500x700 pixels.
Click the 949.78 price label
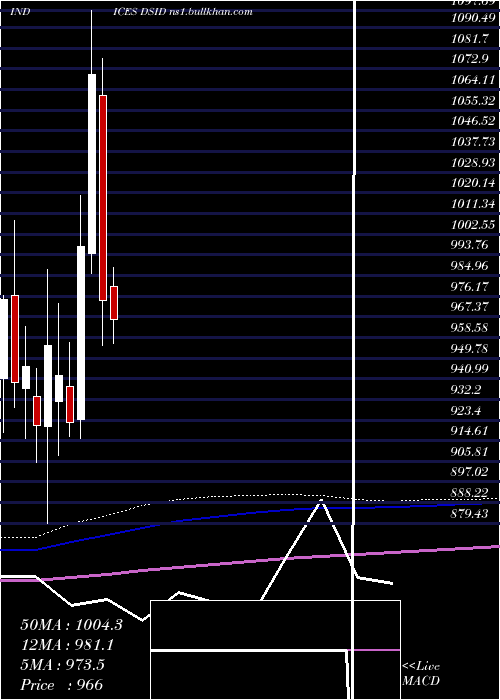(469, 348)
